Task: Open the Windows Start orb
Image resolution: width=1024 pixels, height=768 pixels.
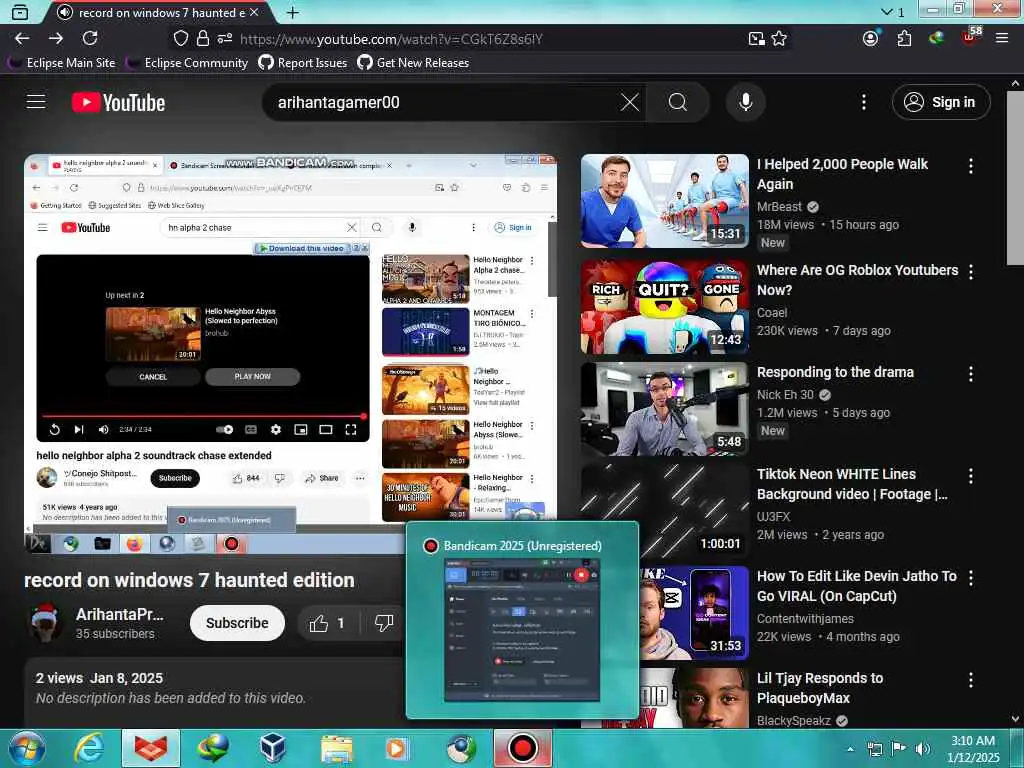Action: [26, 748]
